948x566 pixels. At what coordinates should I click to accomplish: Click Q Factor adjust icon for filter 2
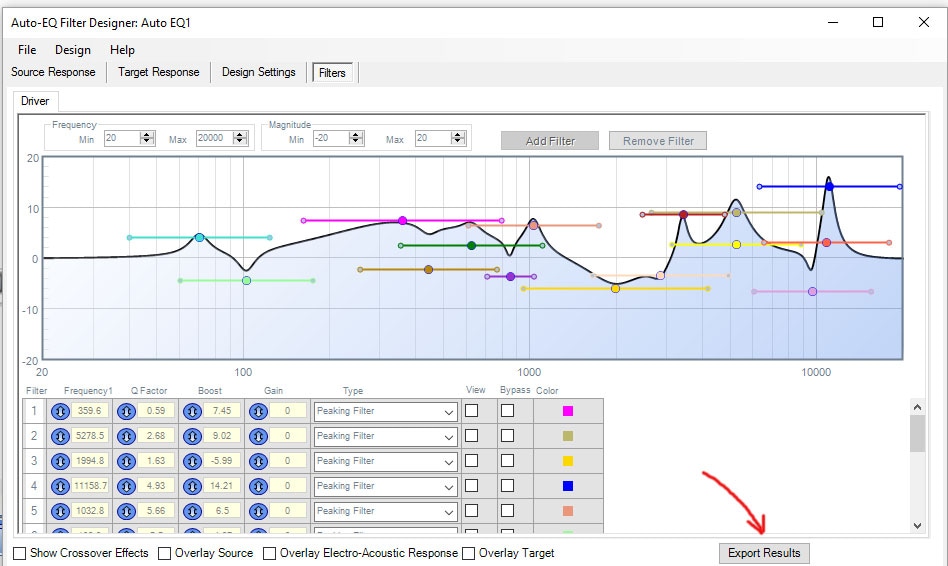pyautogui.click(x=126, y=437)
